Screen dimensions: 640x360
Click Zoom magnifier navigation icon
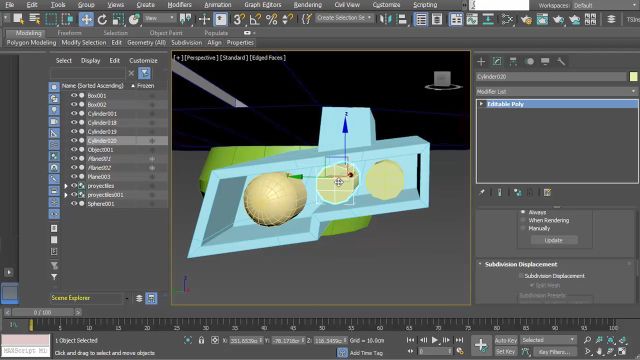587,340
